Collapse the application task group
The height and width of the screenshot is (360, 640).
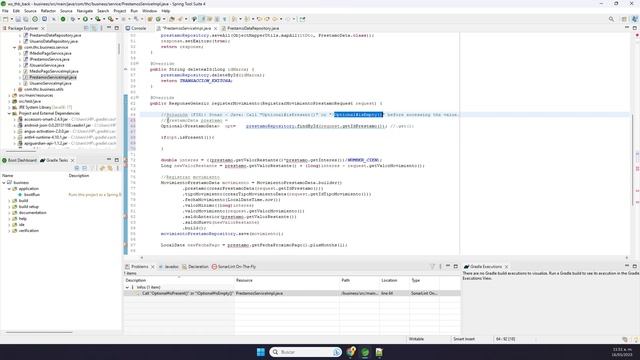[9, 189]
